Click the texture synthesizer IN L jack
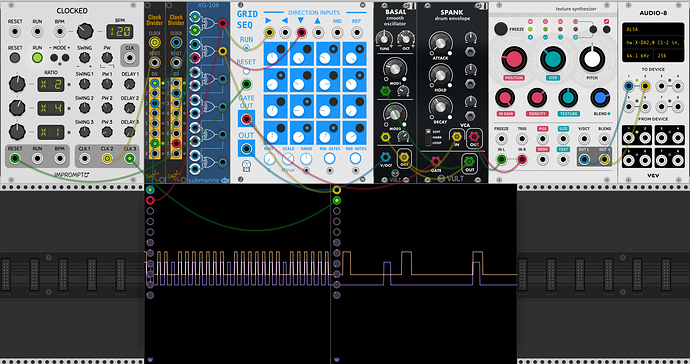Viewport: 690px width, 364px height. point(501,159)
